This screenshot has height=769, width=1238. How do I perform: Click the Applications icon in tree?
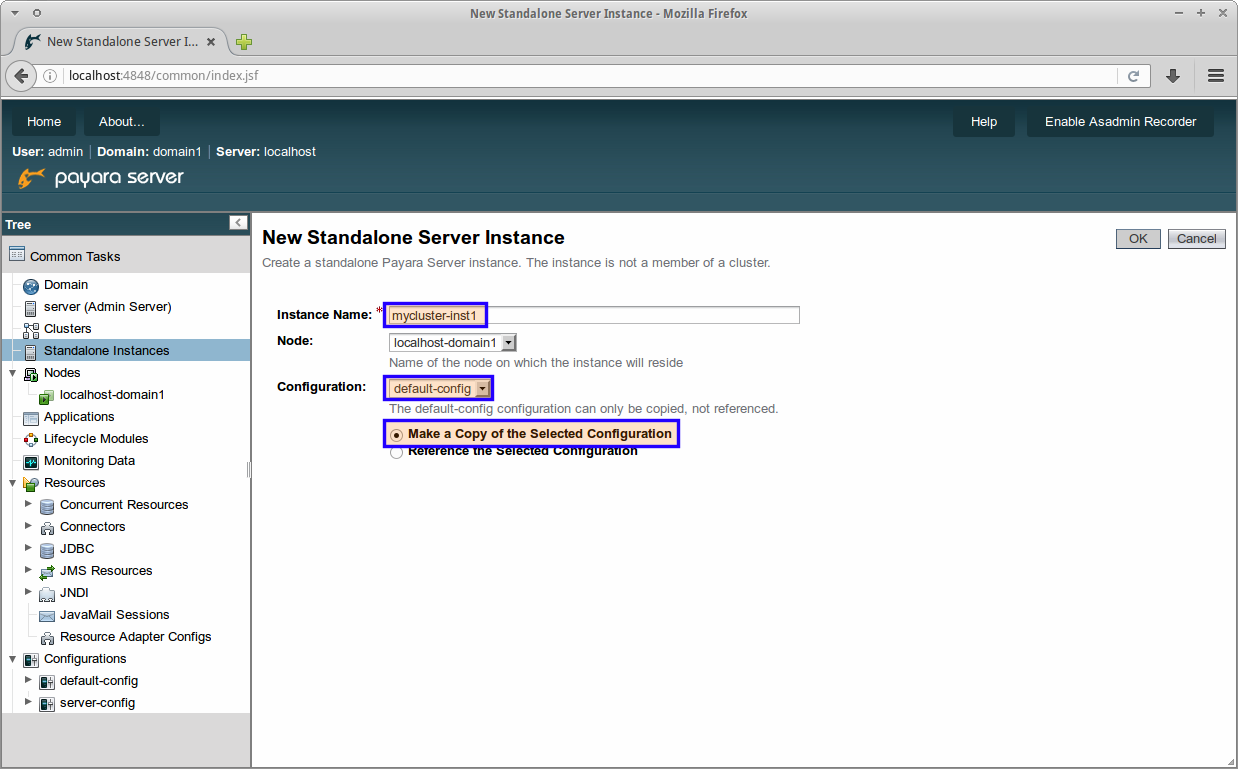click(x=30, y=418)
